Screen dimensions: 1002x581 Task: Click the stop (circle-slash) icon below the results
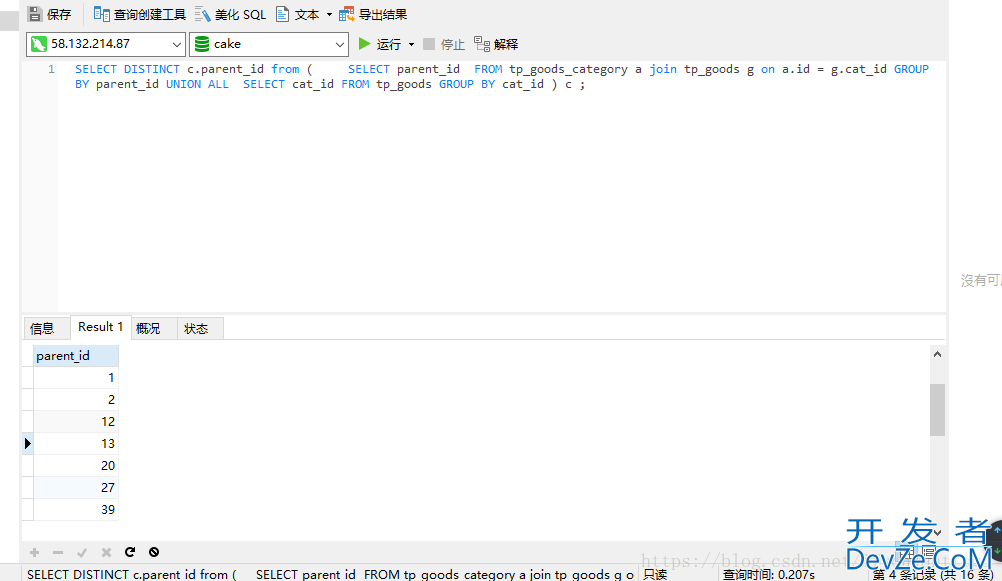154,552
